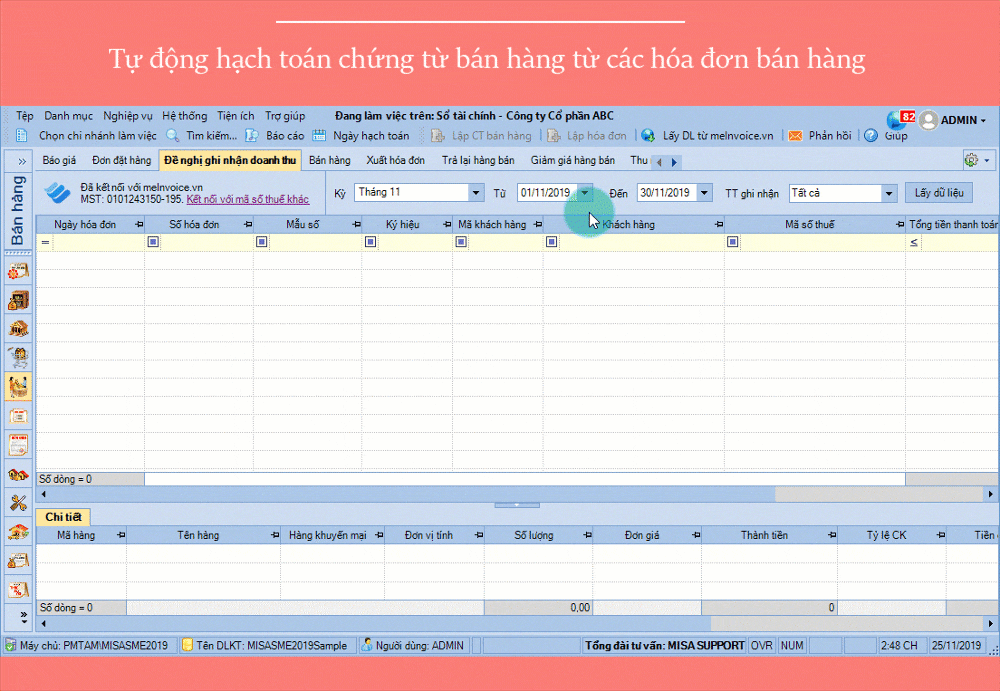This screenshot has height=691, width=1000.
Task: Click the bank building module icon in sidebar
Action: pyautogui.click(x=18, y=328)
